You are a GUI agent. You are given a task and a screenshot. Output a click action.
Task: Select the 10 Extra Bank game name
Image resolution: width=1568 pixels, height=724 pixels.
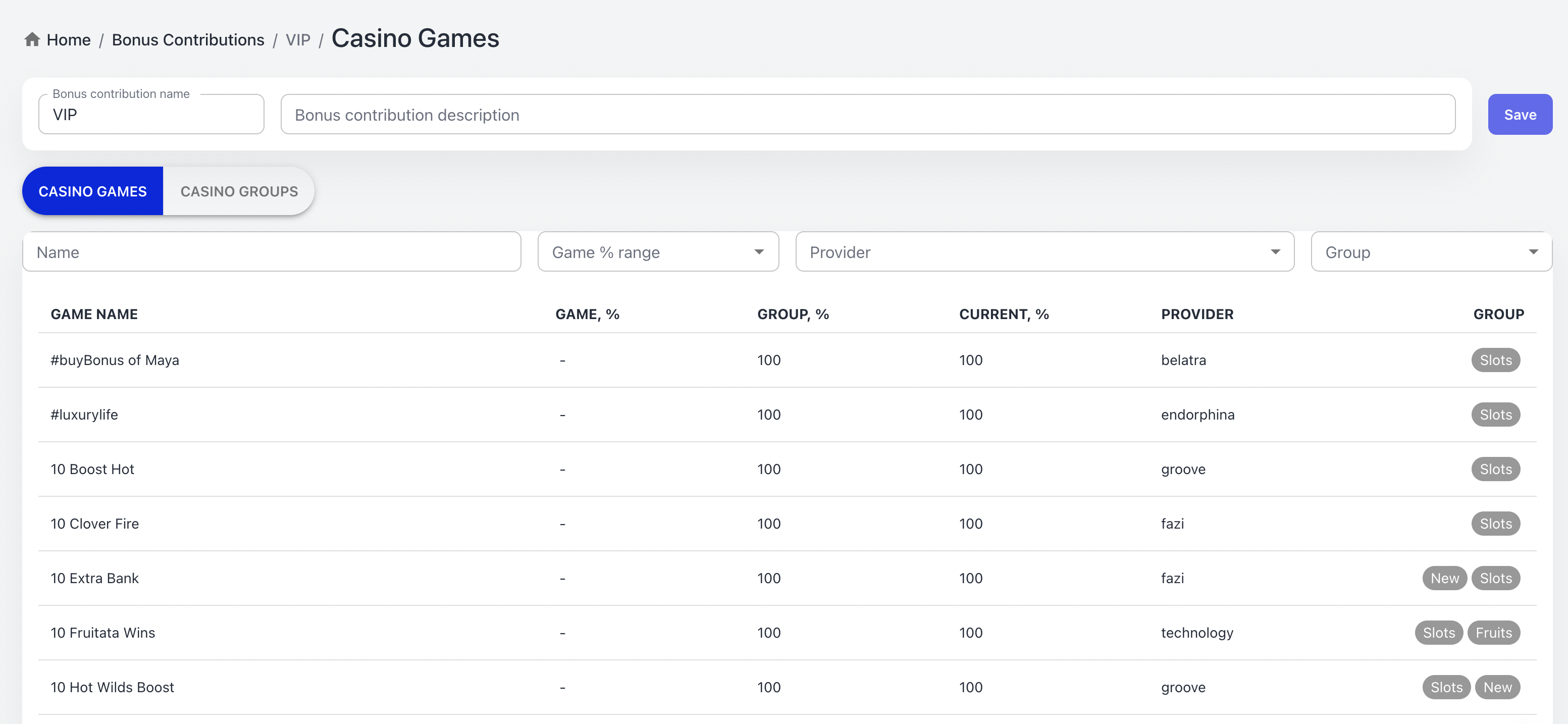[94, 578]
